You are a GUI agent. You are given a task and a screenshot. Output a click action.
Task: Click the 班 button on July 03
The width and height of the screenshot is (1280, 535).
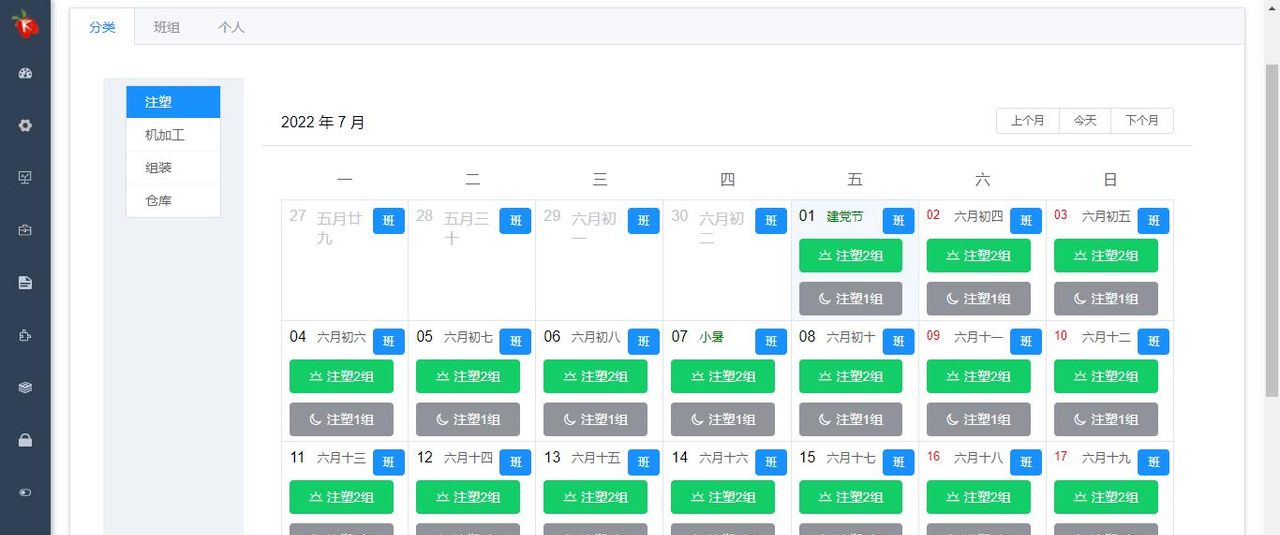point(1154,221)
